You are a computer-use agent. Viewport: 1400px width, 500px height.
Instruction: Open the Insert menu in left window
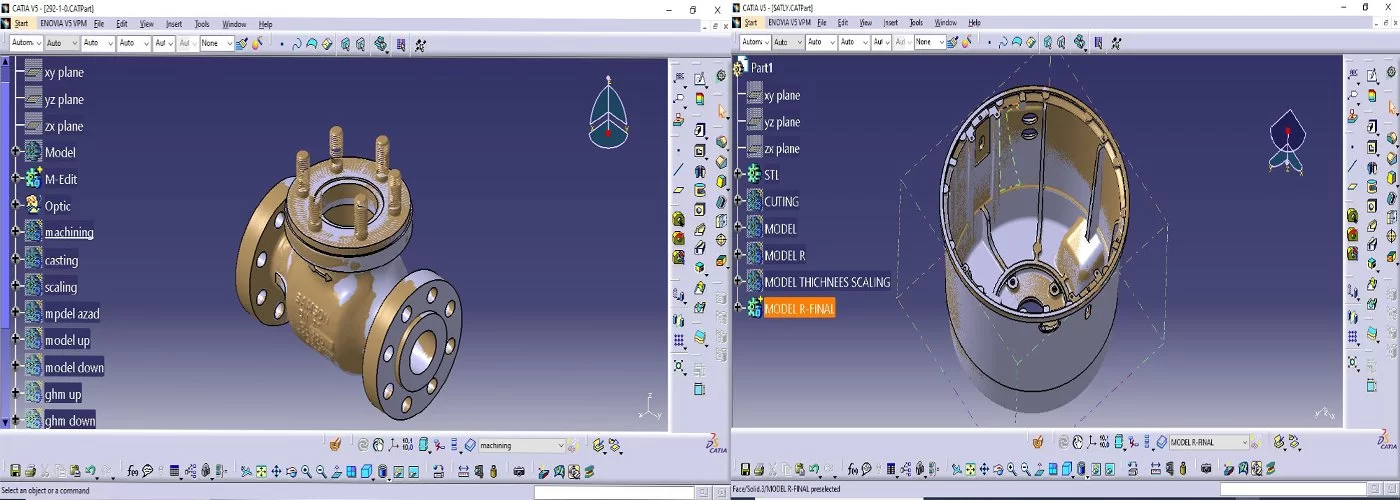coord(174,24)
